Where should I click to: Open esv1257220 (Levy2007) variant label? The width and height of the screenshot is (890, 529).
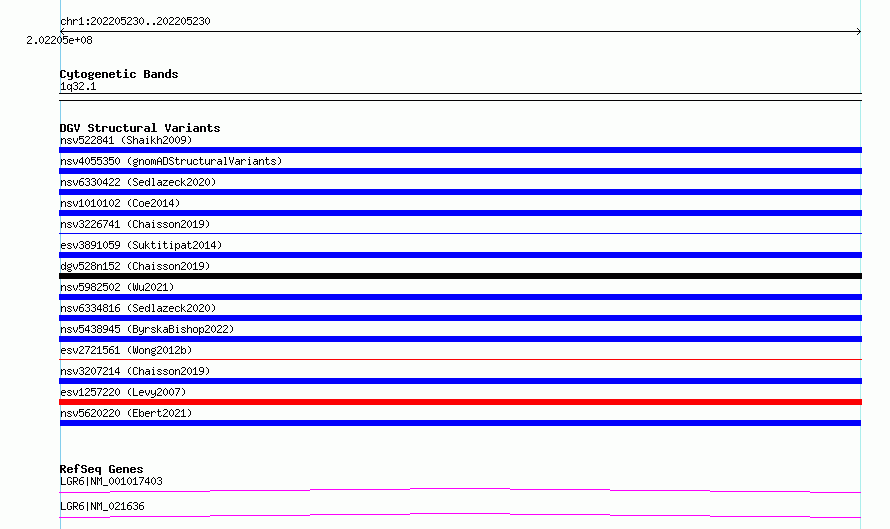point(123,392)
